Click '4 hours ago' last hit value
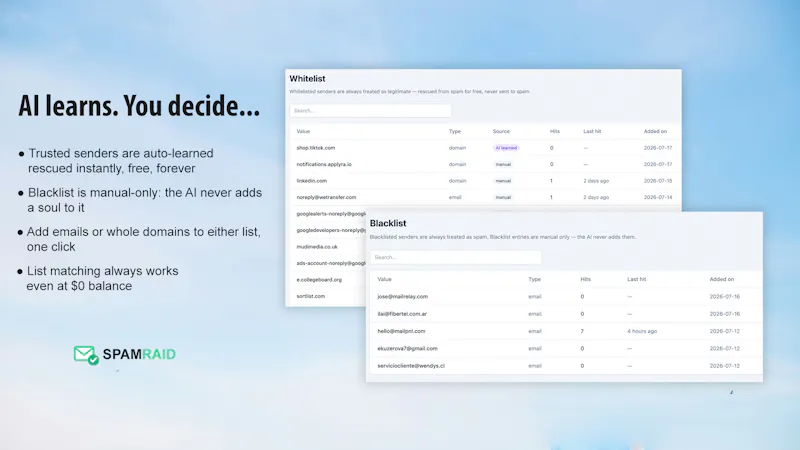The image size is (800, 450). click(642, 331)
